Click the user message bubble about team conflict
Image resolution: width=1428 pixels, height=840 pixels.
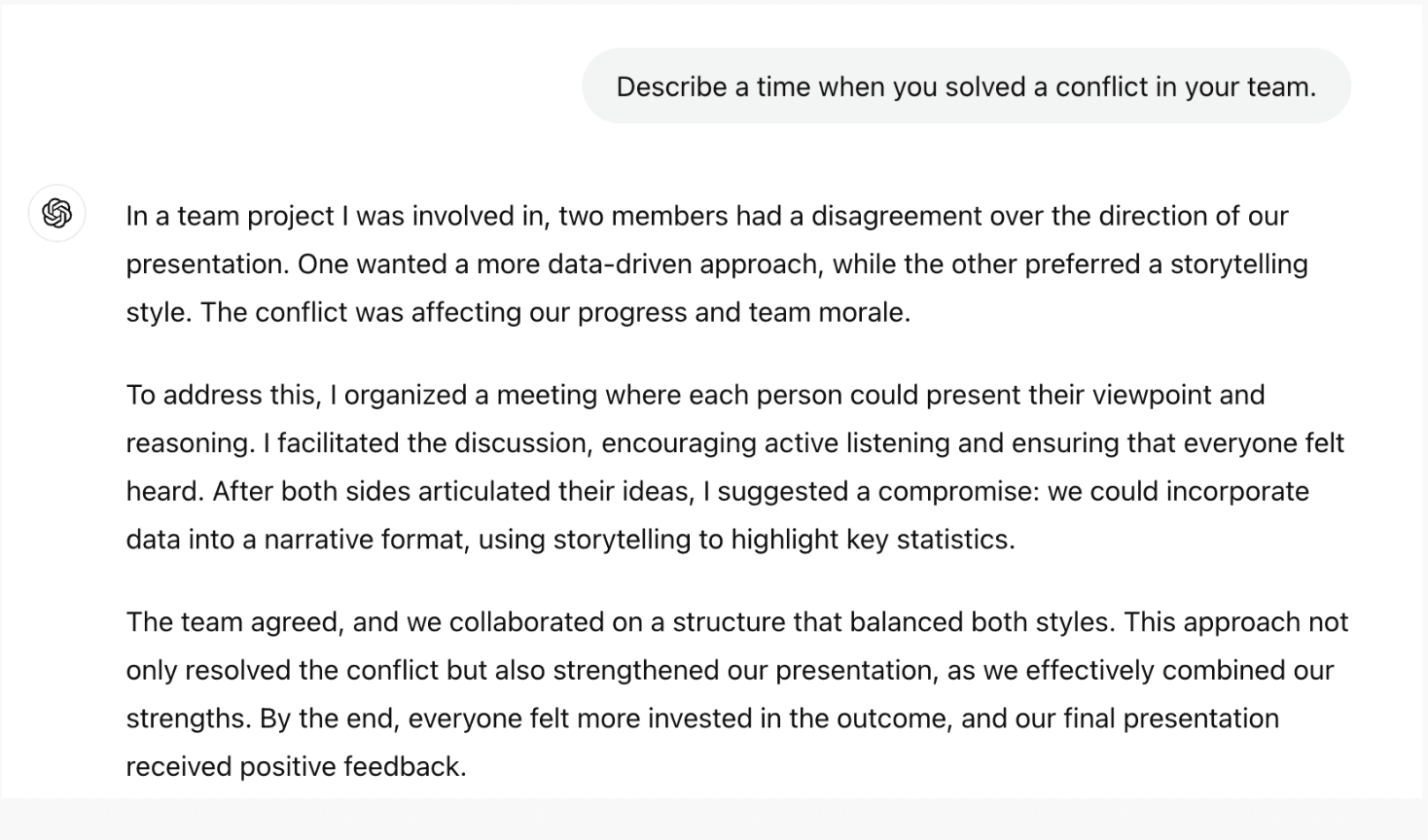click(966, 87)
